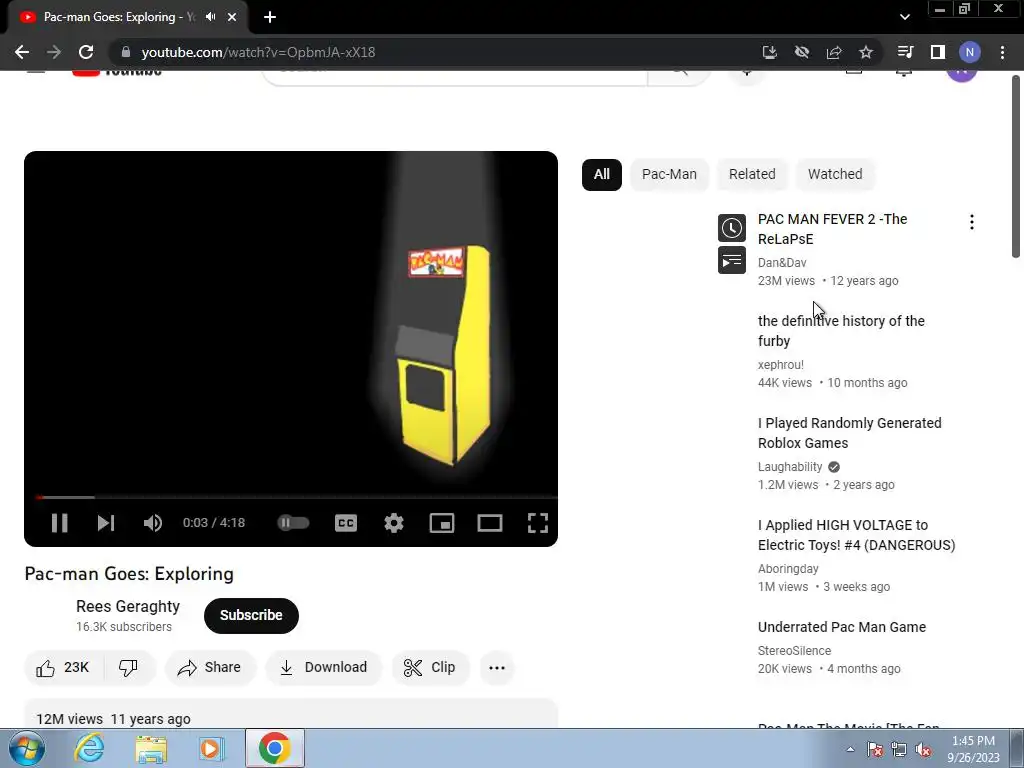Viewport: 1024px width, 768px height.
Task: Like the video with thumbs up
Action: click(x=63, y=667)
